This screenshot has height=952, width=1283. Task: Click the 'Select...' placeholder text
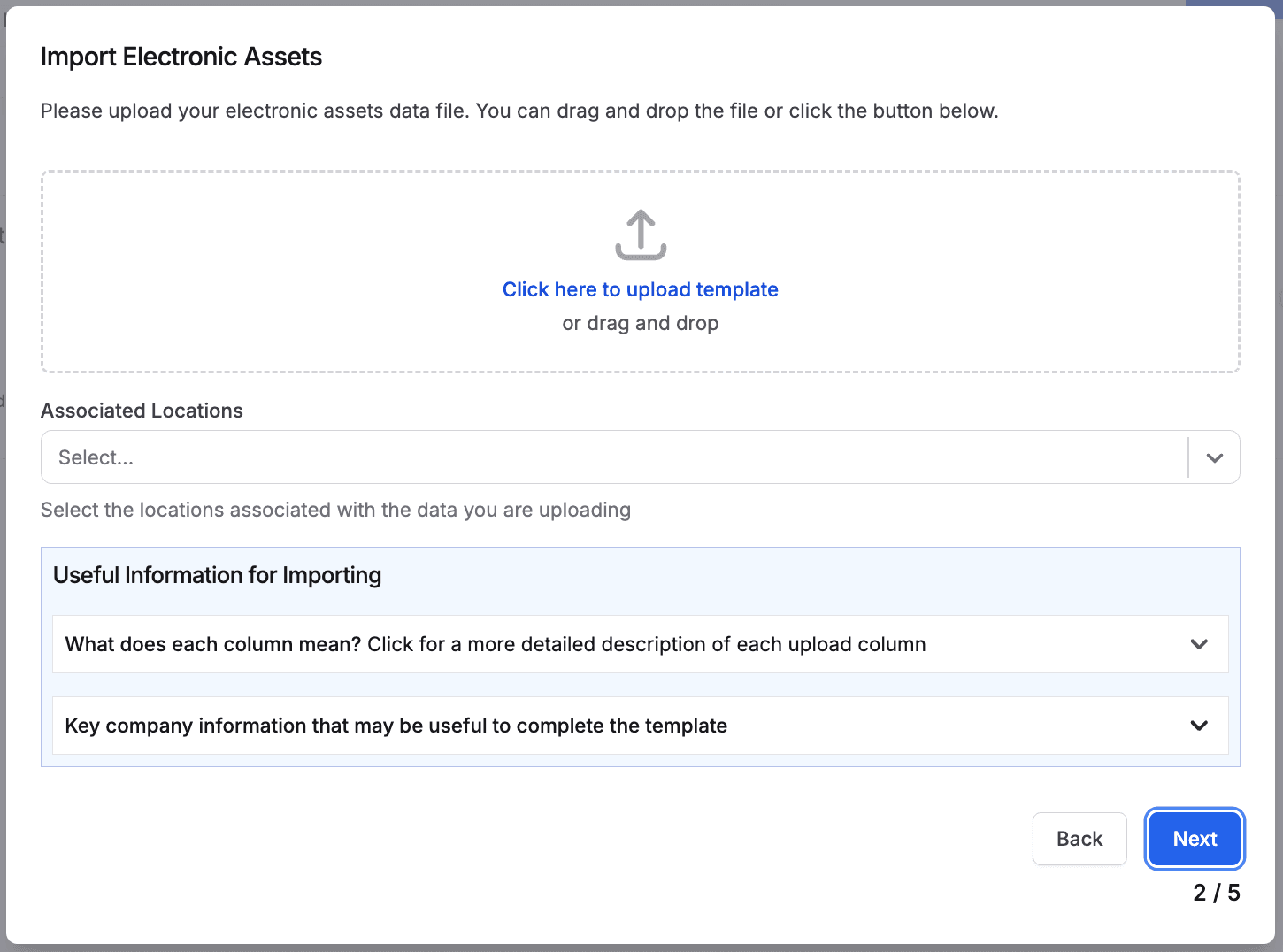[96, 457]
